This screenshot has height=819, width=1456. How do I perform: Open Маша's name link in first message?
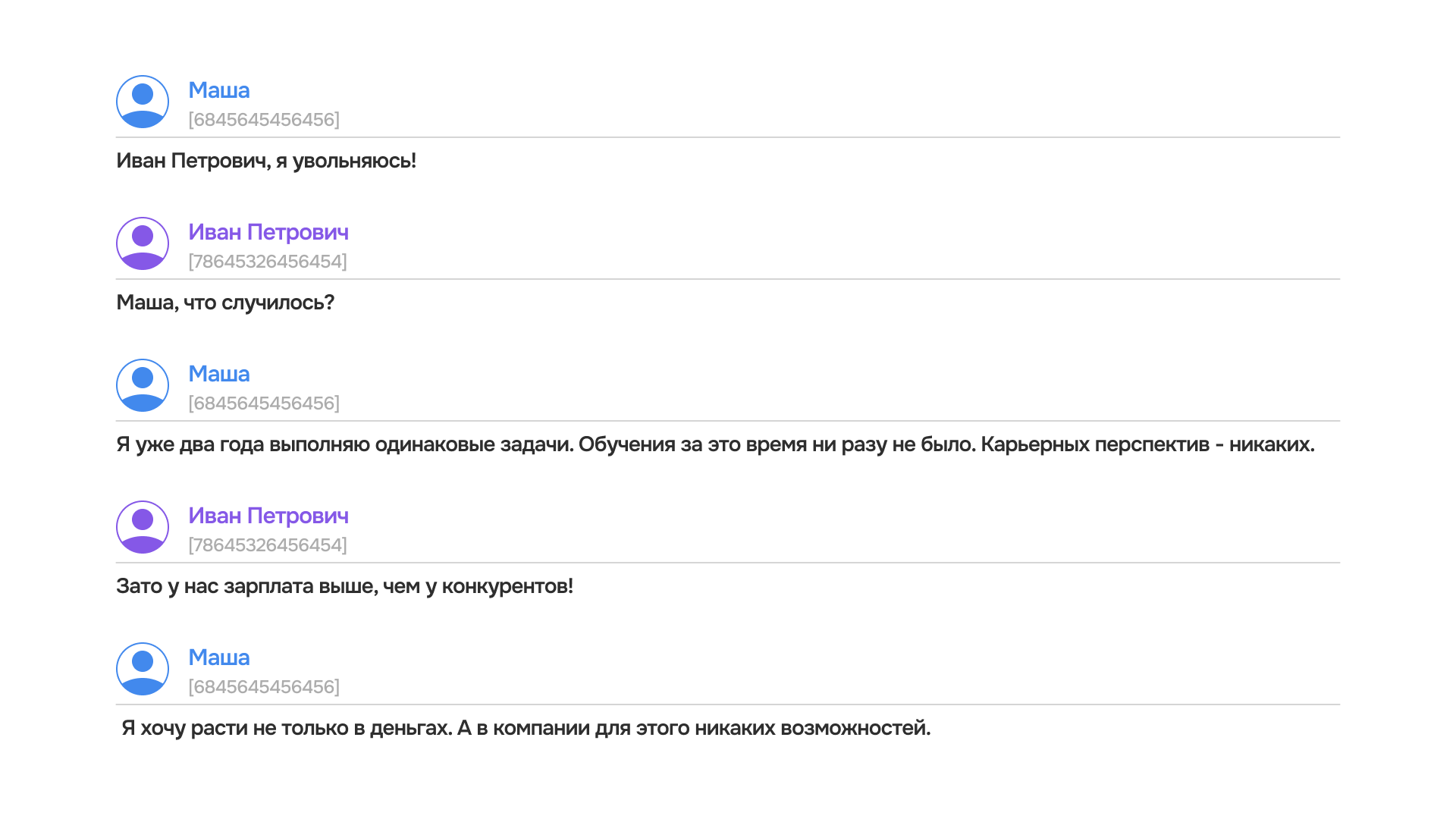pos(218,90)
